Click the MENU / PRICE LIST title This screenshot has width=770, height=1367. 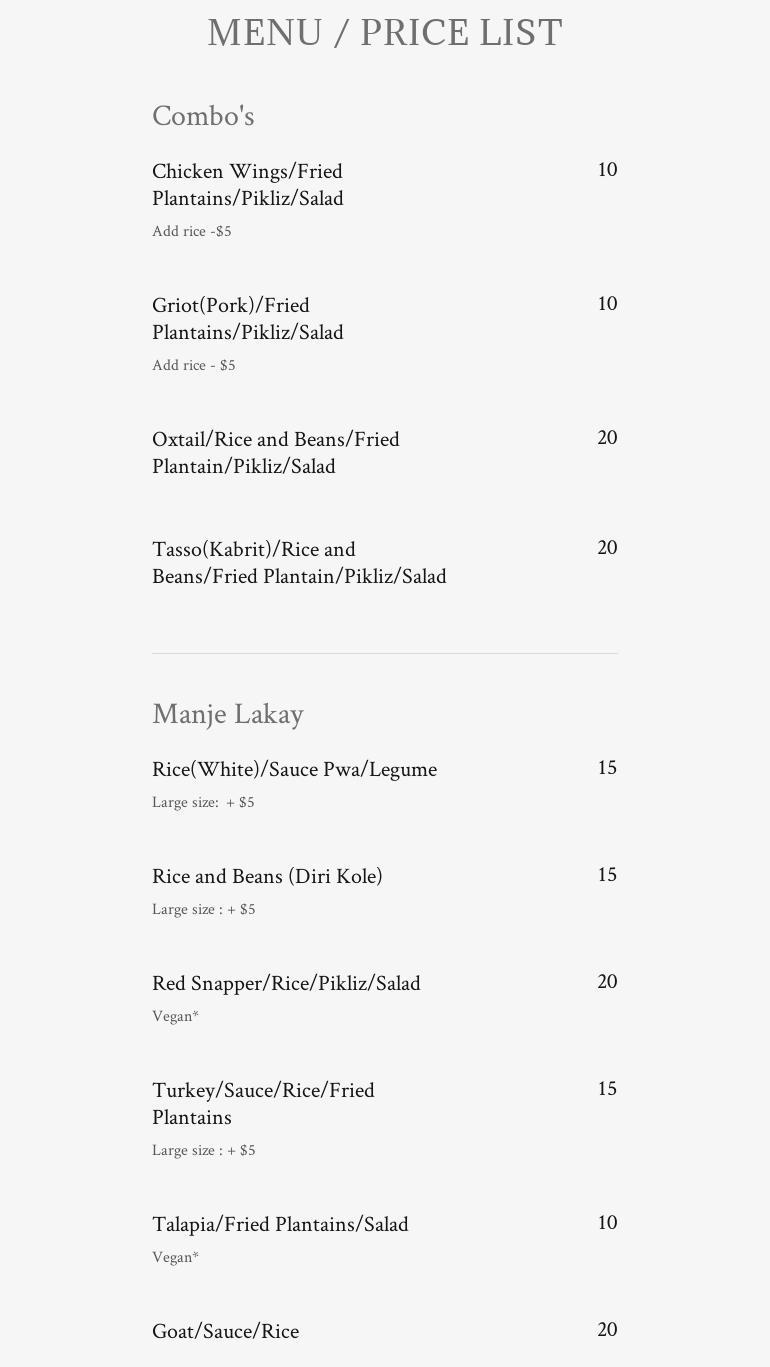pyautogui.click(x=385, y=33)
